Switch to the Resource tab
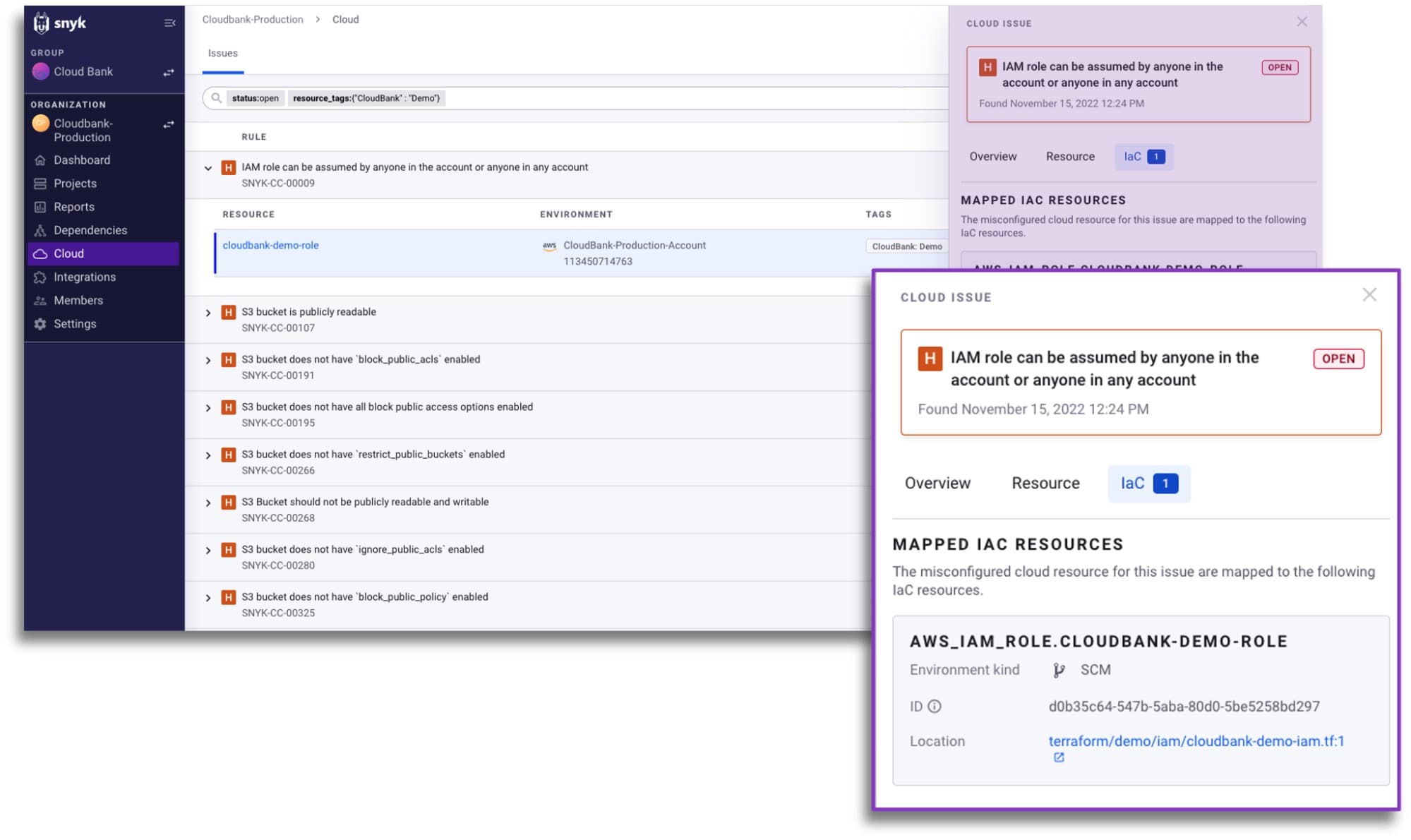This screenshot has width=1411, height=840. pos(1045,483)
